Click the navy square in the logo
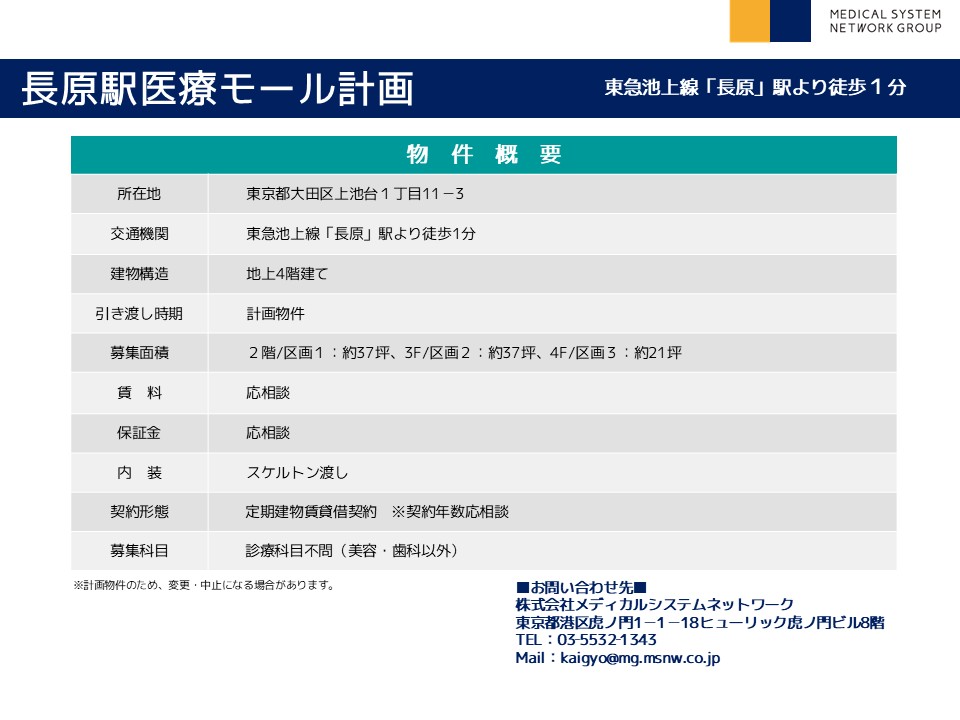Image resolution: width=960 pixels, height=720 pixels. point(790,21)
